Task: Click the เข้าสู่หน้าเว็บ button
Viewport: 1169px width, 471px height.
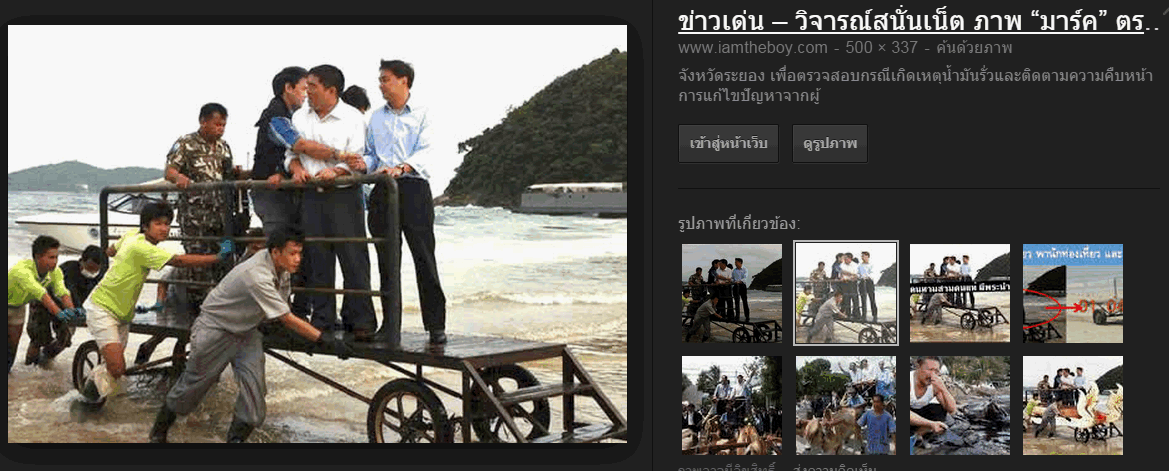Action: coord(728,143)
